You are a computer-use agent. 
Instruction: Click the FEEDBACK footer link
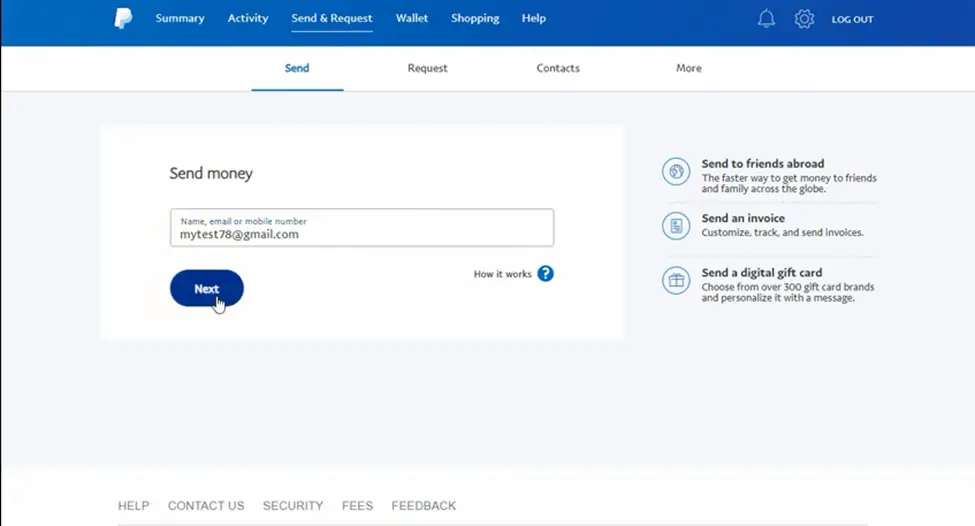[423, 506]
